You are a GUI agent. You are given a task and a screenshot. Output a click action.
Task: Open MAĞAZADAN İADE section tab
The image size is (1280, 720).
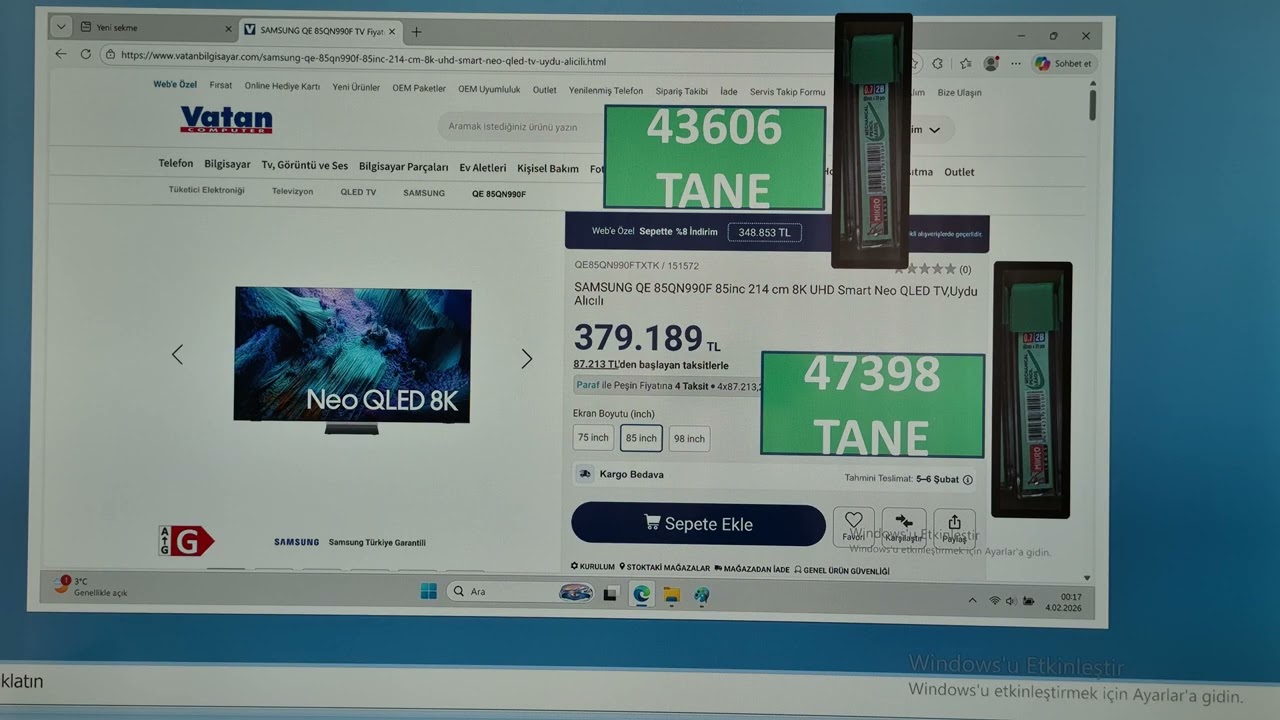tap(752, 569)
